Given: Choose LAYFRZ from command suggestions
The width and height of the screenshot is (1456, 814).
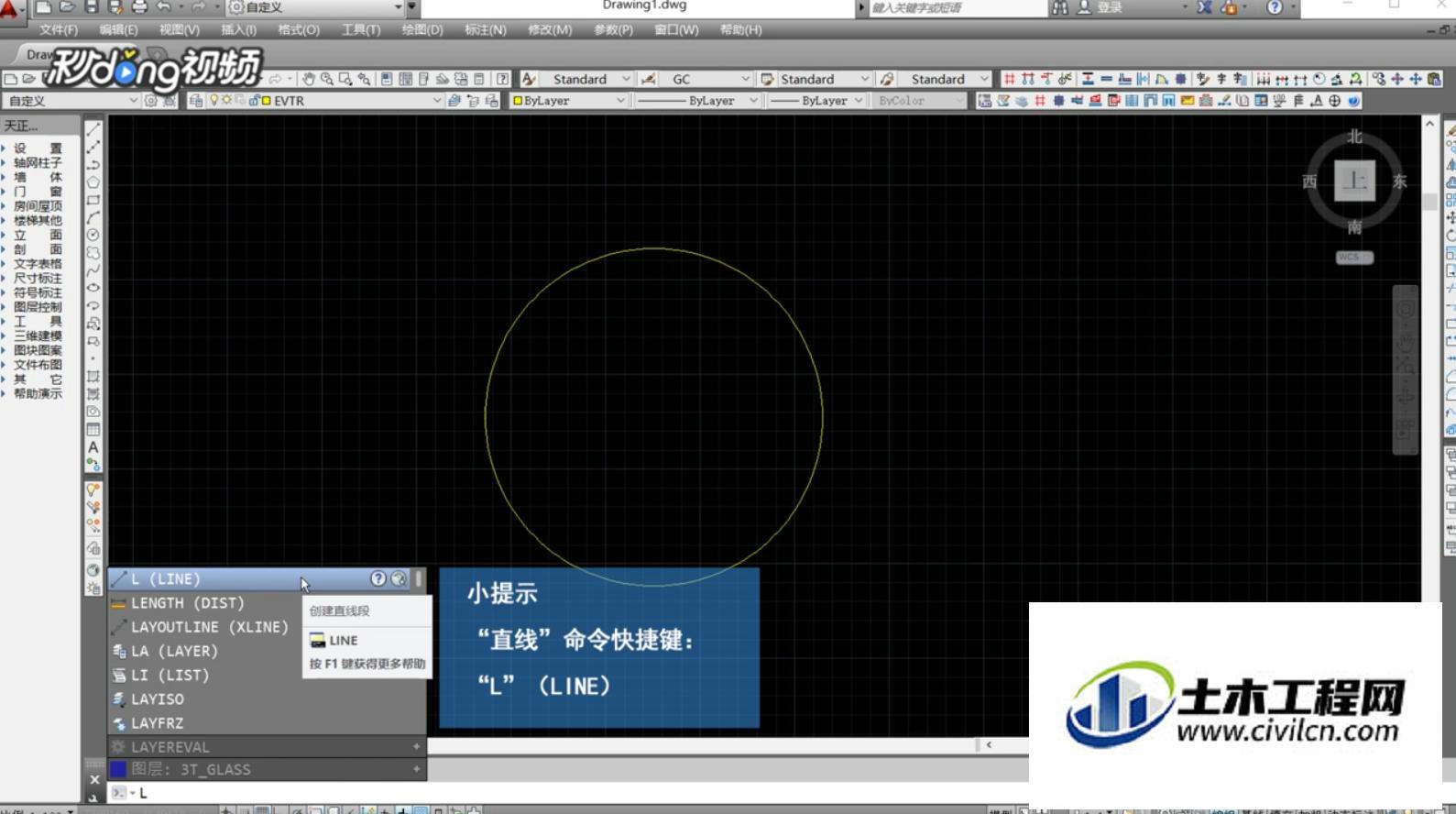Looking at the screenshot, I should coord(267,722).
